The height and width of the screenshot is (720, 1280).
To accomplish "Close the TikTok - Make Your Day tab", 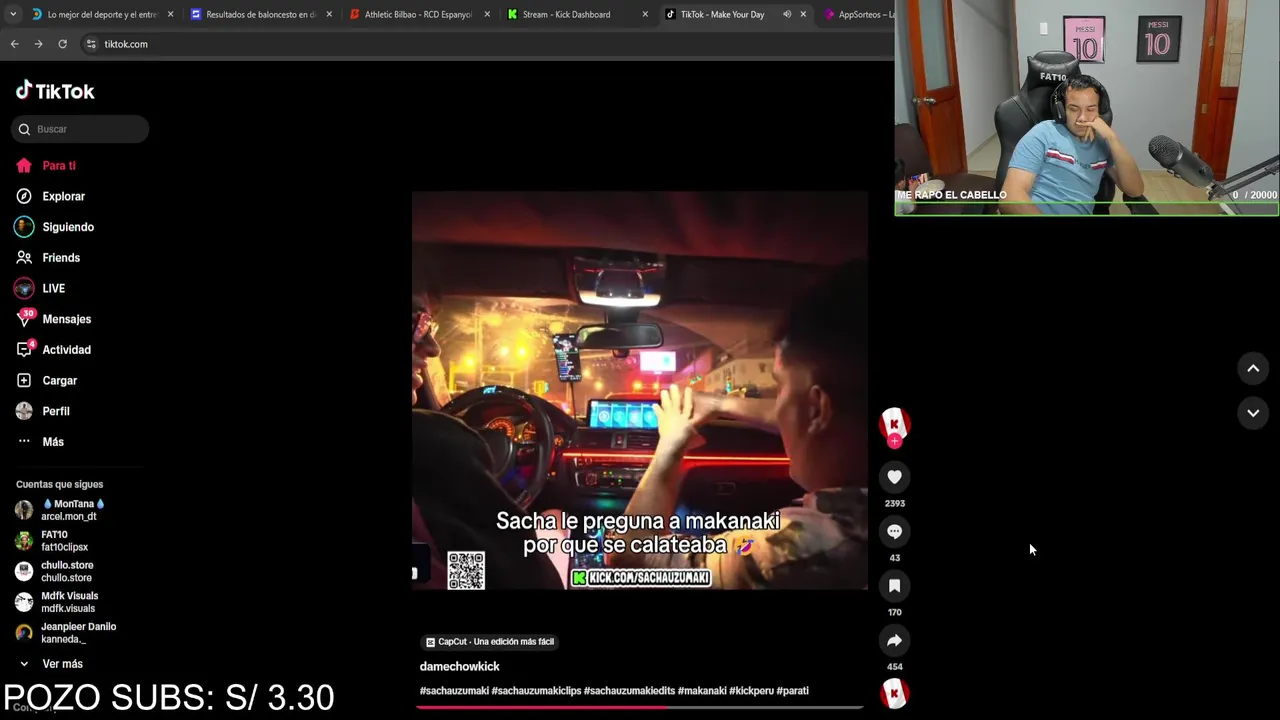I will 803,14.
